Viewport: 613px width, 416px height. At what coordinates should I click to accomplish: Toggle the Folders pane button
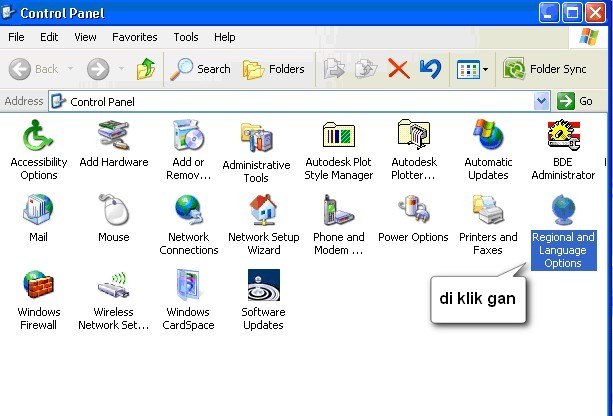(274, 69)
